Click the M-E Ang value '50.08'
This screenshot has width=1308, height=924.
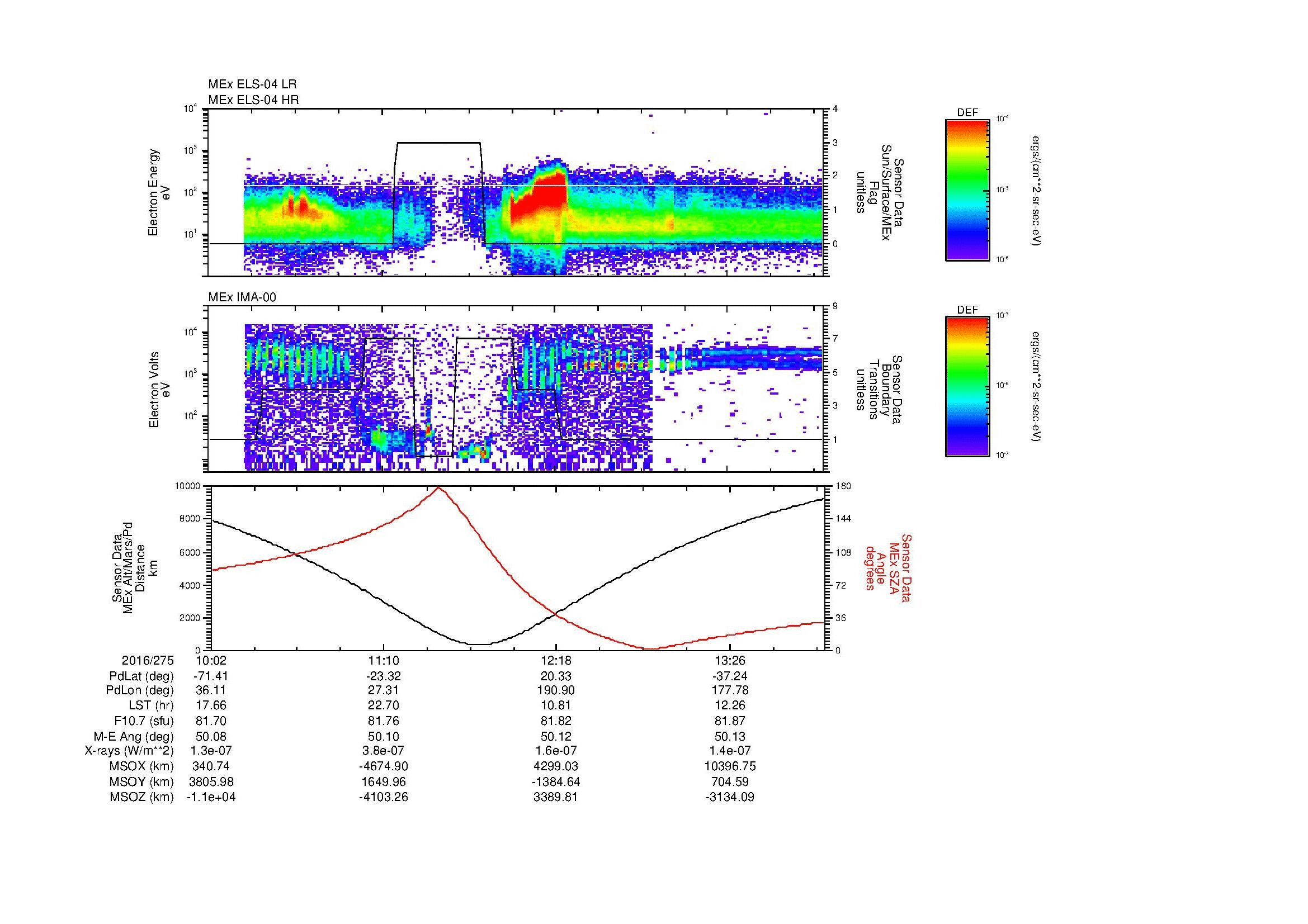click(x=211, y=737)
